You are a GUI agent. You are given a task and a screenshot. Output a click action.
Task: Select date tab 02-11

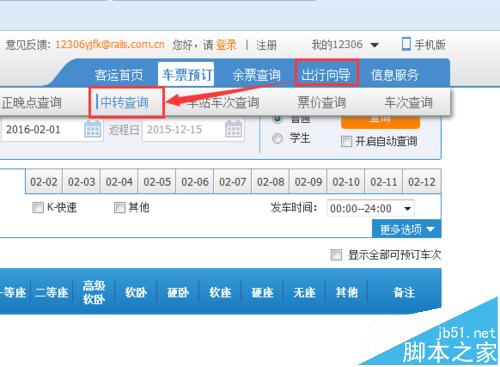tap(384, 182)
